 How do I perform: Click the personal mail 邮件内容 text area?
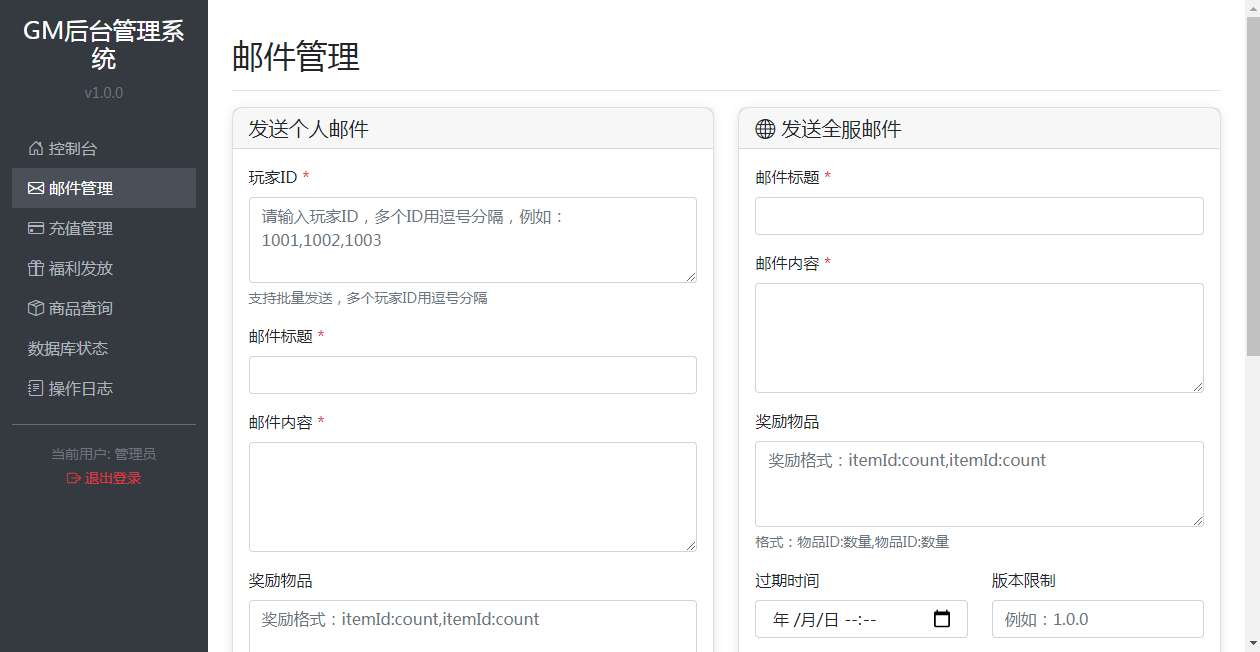click(x=472, y=496)
